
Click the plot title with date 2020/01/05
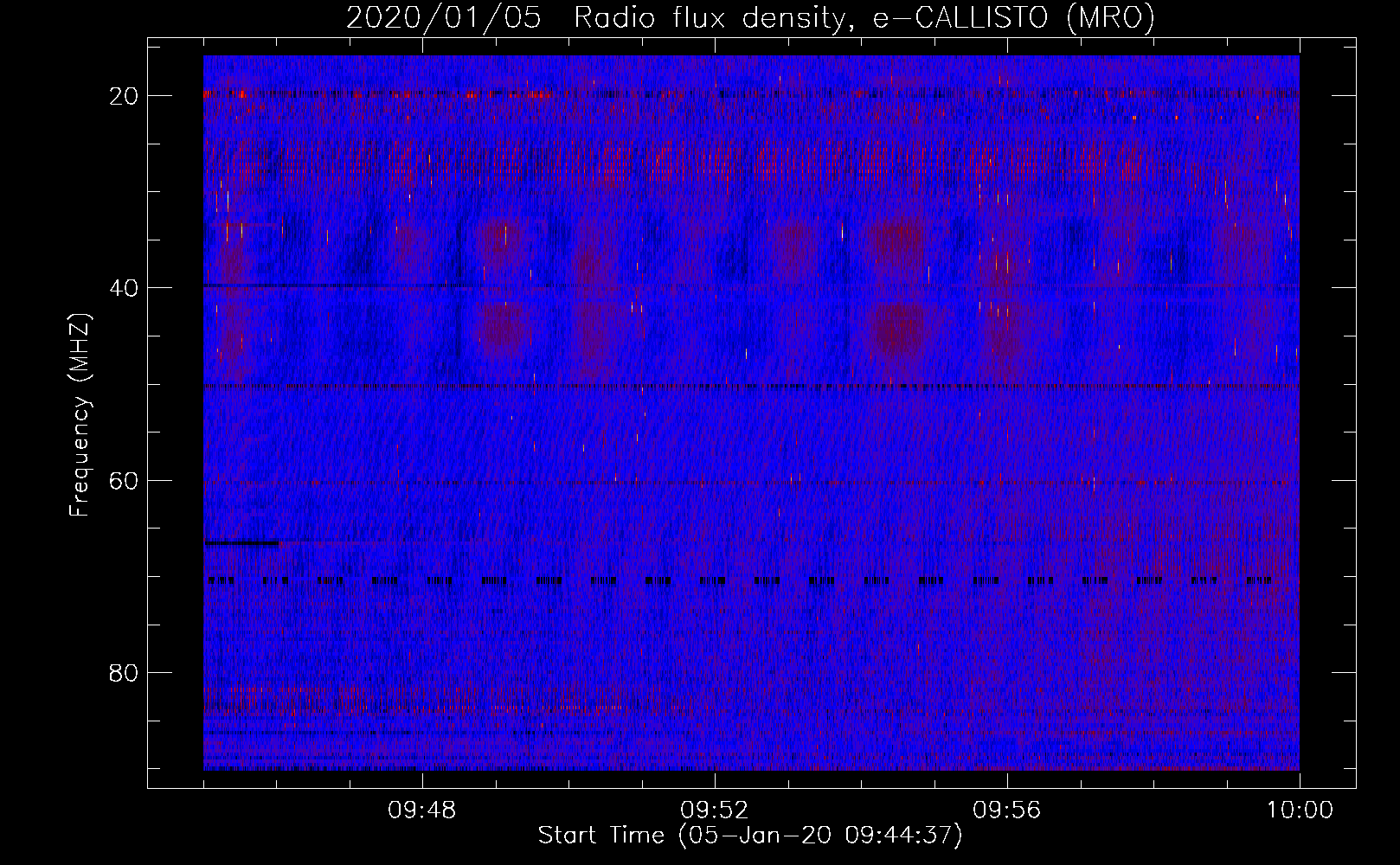coord(750,17)
